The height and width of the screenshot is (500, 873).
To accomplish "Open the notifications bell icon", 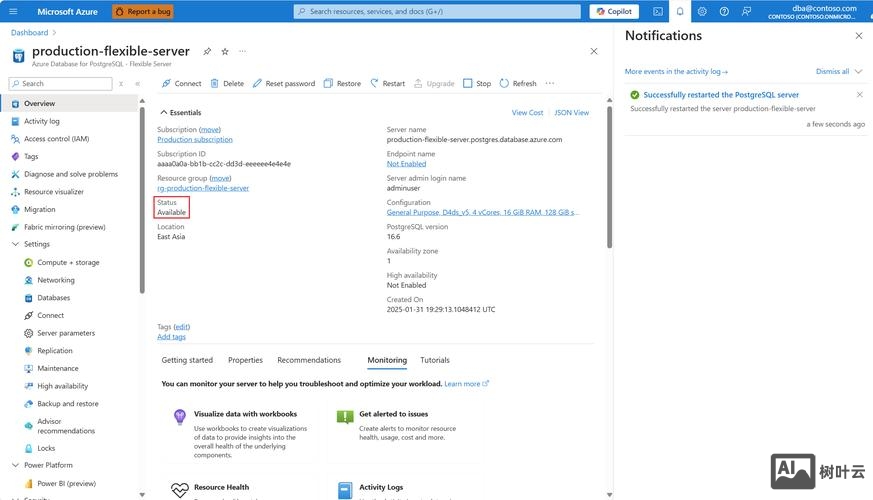I will pos(680,12).
